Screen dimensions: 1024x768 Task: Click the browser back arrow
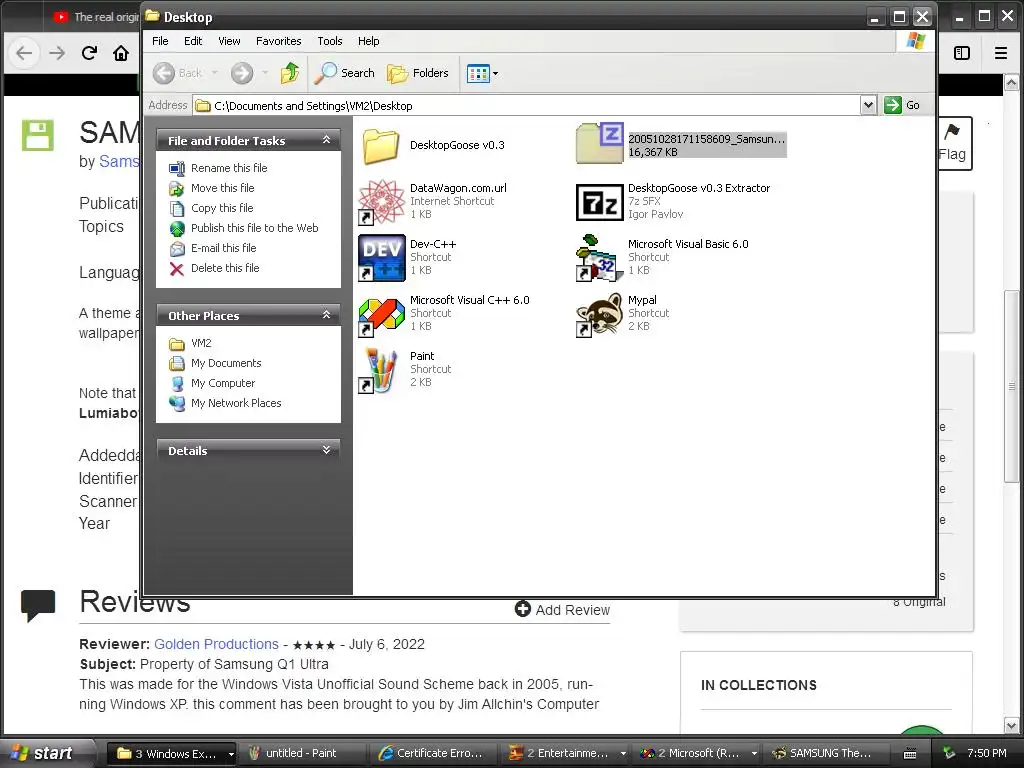[24, 53]
